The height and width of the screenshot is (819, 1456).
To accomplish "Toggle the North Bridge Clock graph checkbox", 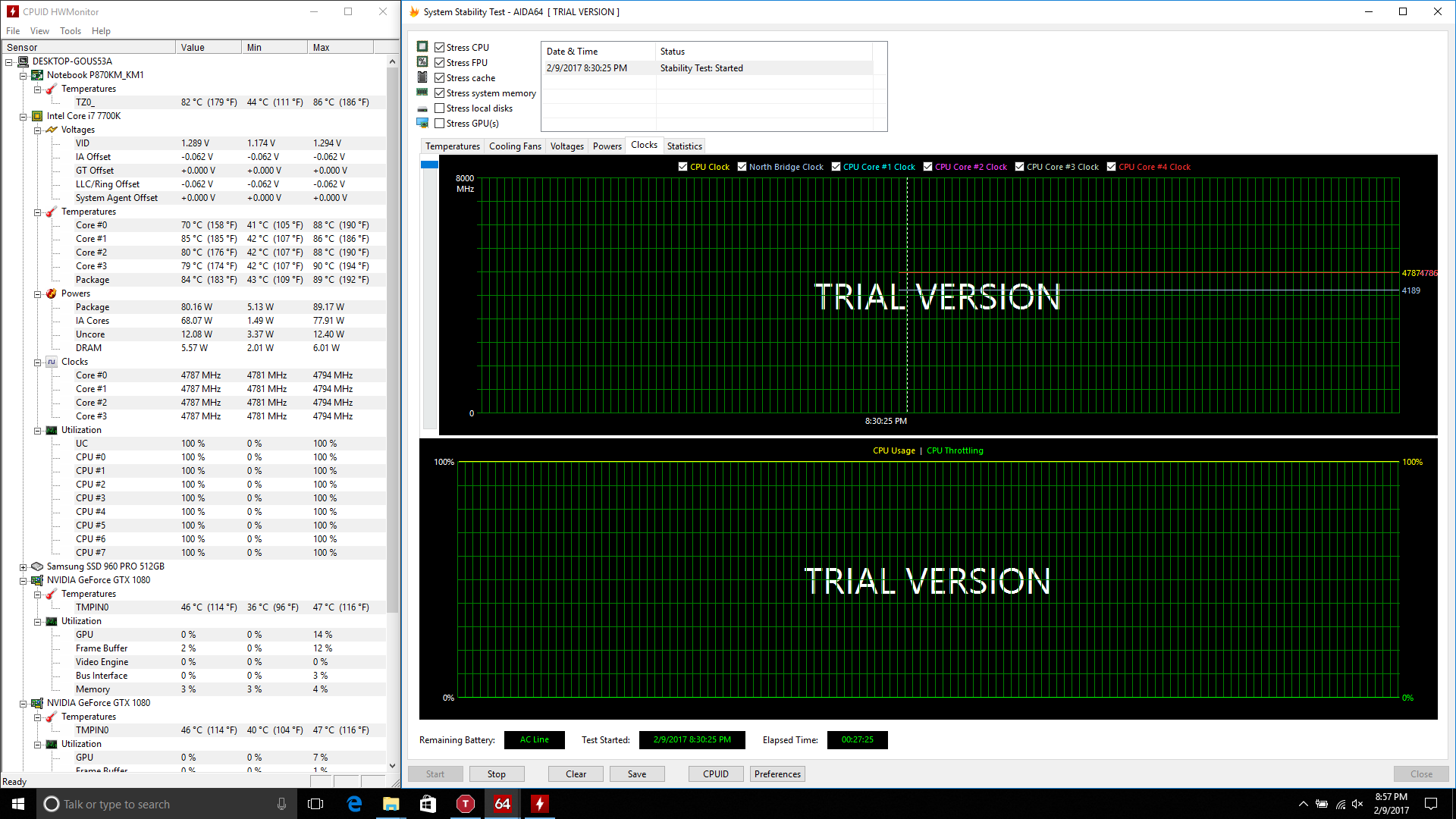I will (742, 167).
